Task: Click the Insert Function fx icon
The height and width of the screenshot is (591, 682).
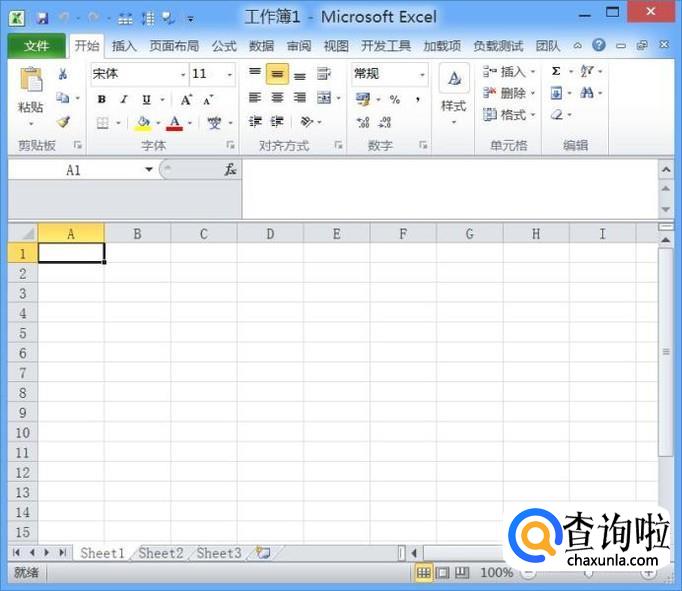Action: 231,170
